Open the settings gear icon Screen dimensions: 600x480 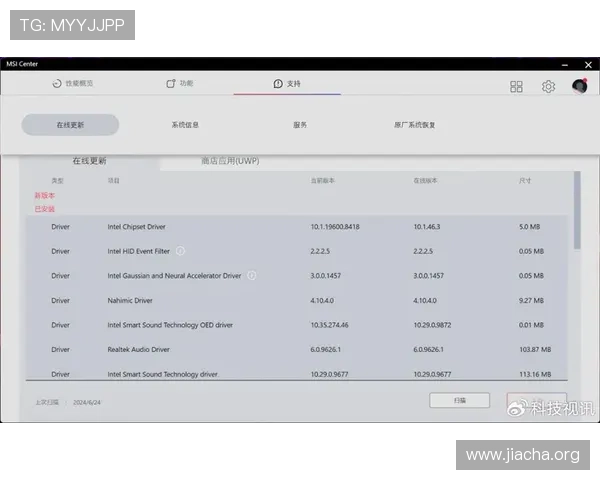pyautogui.click(x=548, y=87)
